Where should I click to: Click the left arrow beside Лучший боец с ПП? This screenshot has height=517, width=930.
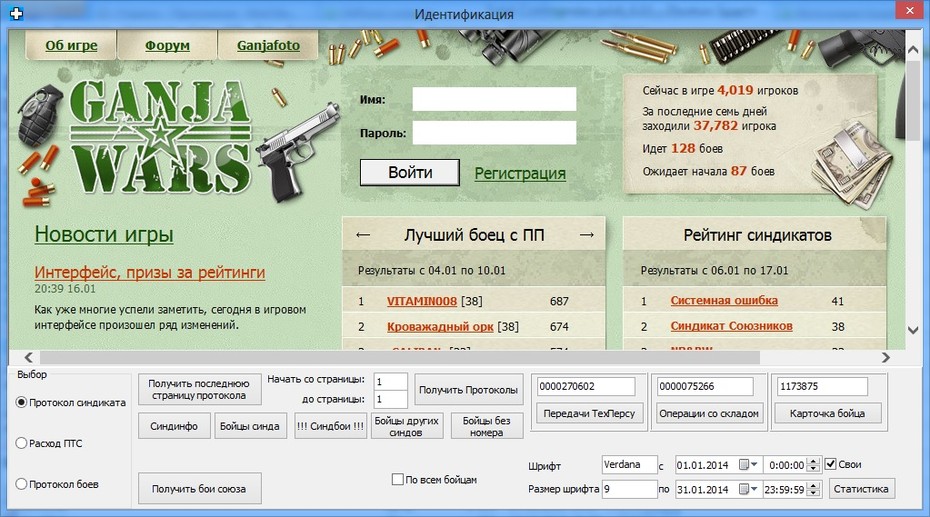pyautogui.click(x=363, y=235)
